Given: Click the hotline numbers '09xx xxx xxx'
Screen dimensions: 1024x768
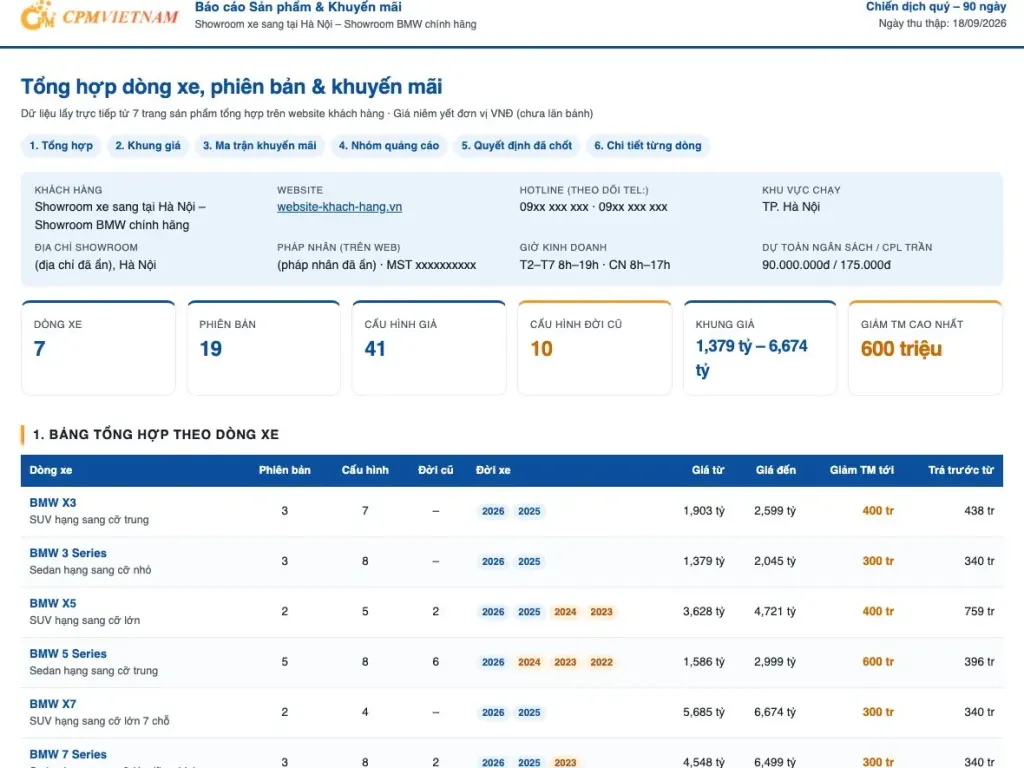Looking at the screenshot, I should 594,207.
